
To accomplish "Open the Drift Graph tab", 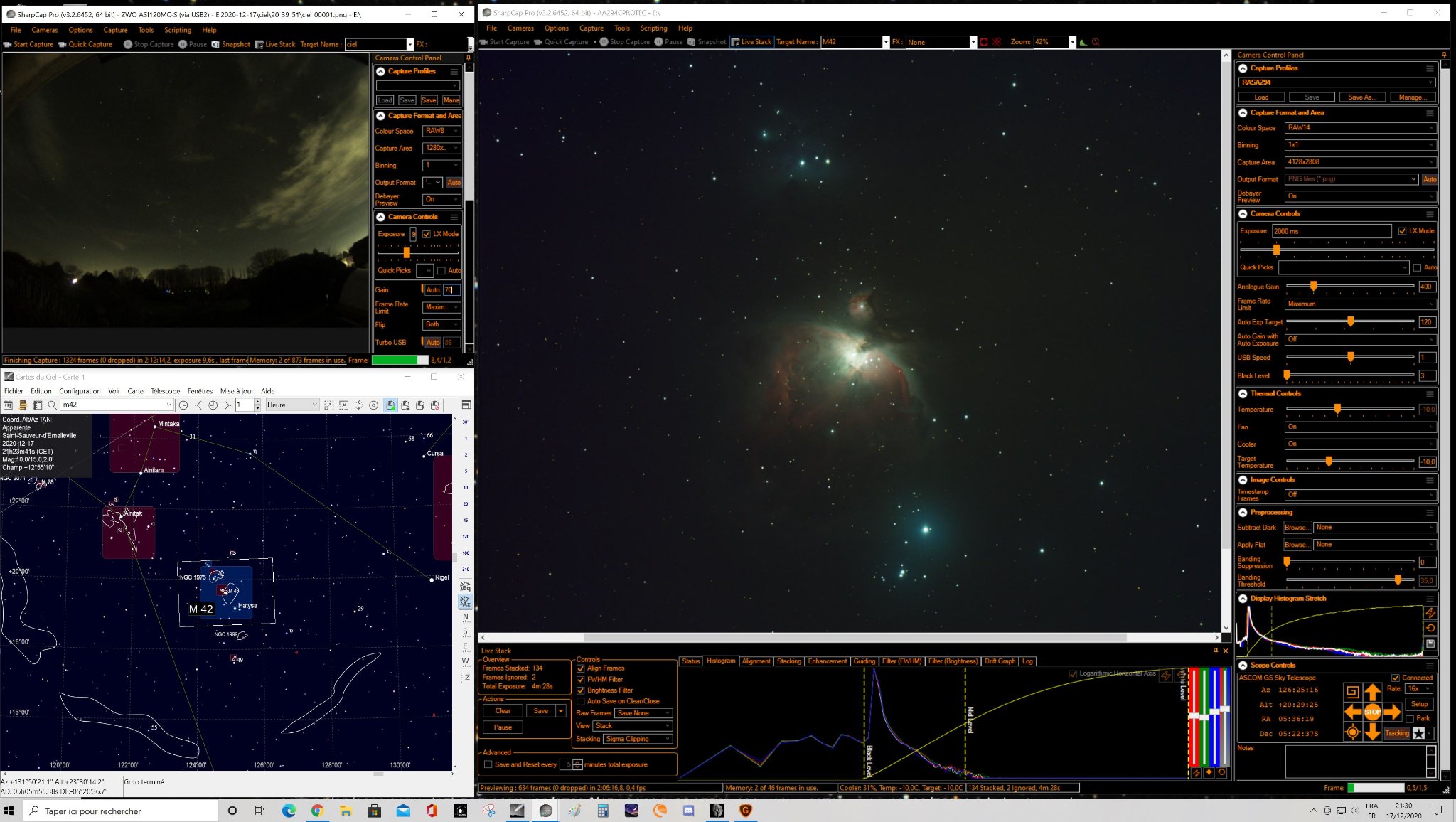I will tap(1000, 661).
